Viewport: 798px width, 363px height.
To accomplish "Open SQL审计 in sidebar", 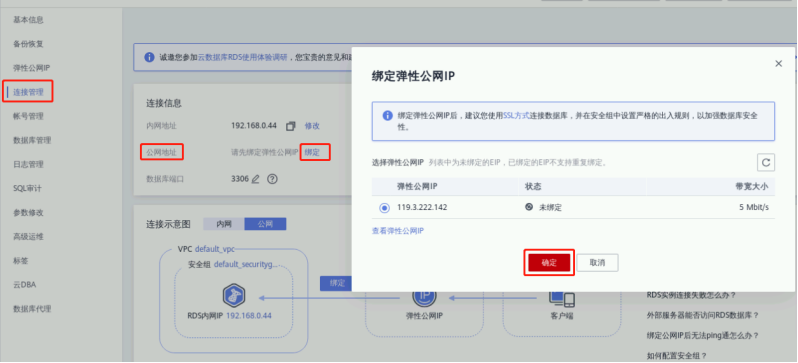I will (x=27, y=188).
